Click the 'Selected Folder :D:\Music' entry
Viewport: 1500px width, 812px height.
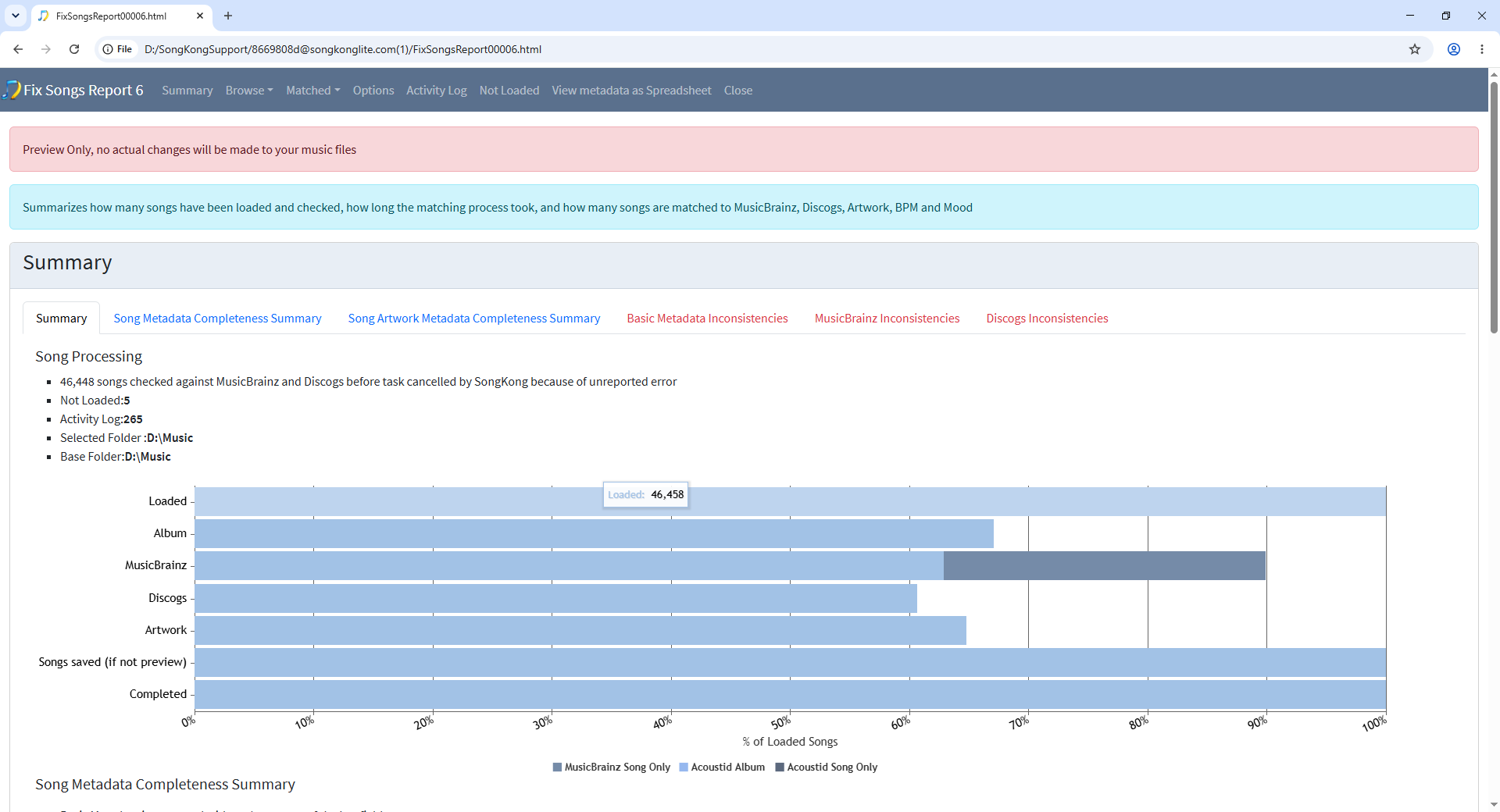127,438
